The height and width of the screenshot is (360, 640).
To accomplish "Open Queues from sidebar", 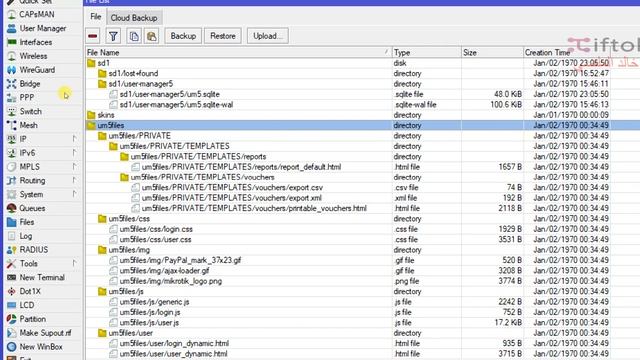I will [32, 208].
